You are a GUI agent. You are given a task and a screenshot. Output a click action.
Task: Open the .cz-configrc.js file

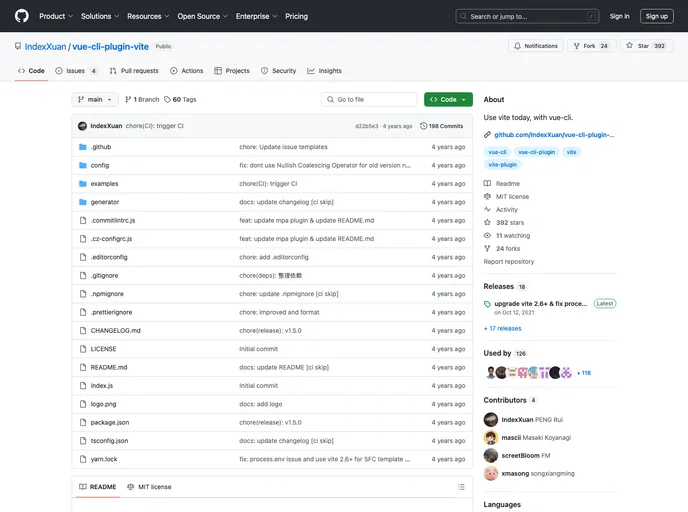point(111,239)
